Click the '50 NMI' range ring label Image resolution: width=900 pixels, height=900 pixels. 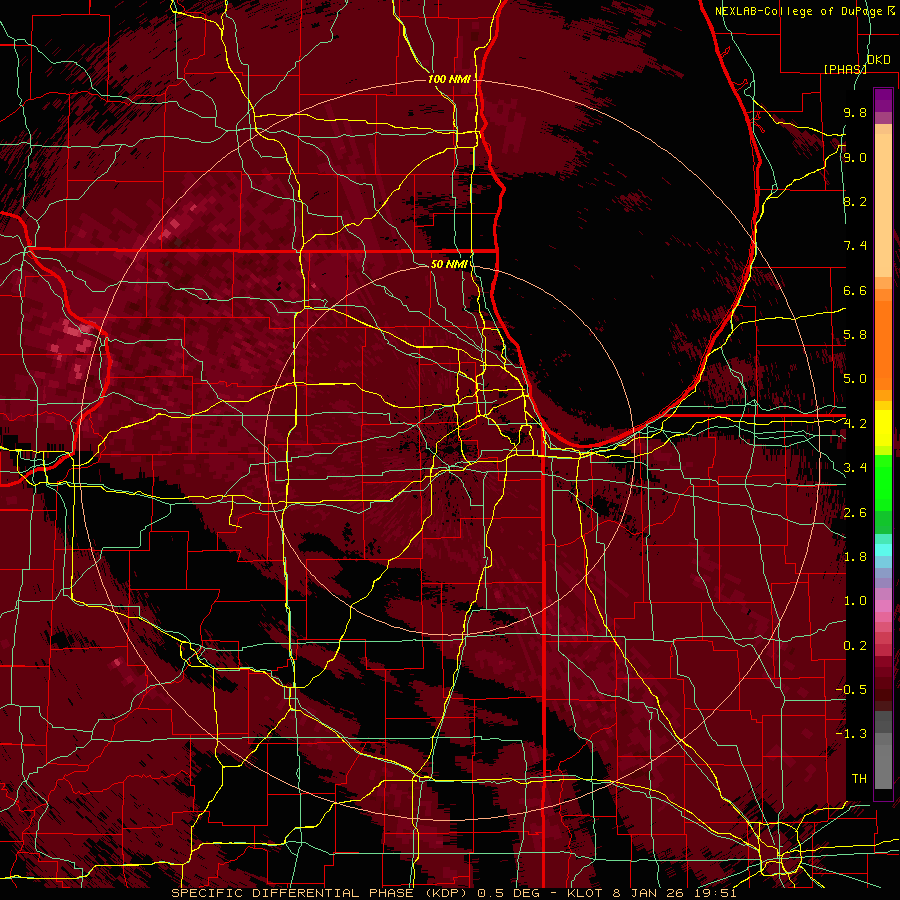point(449,264)
